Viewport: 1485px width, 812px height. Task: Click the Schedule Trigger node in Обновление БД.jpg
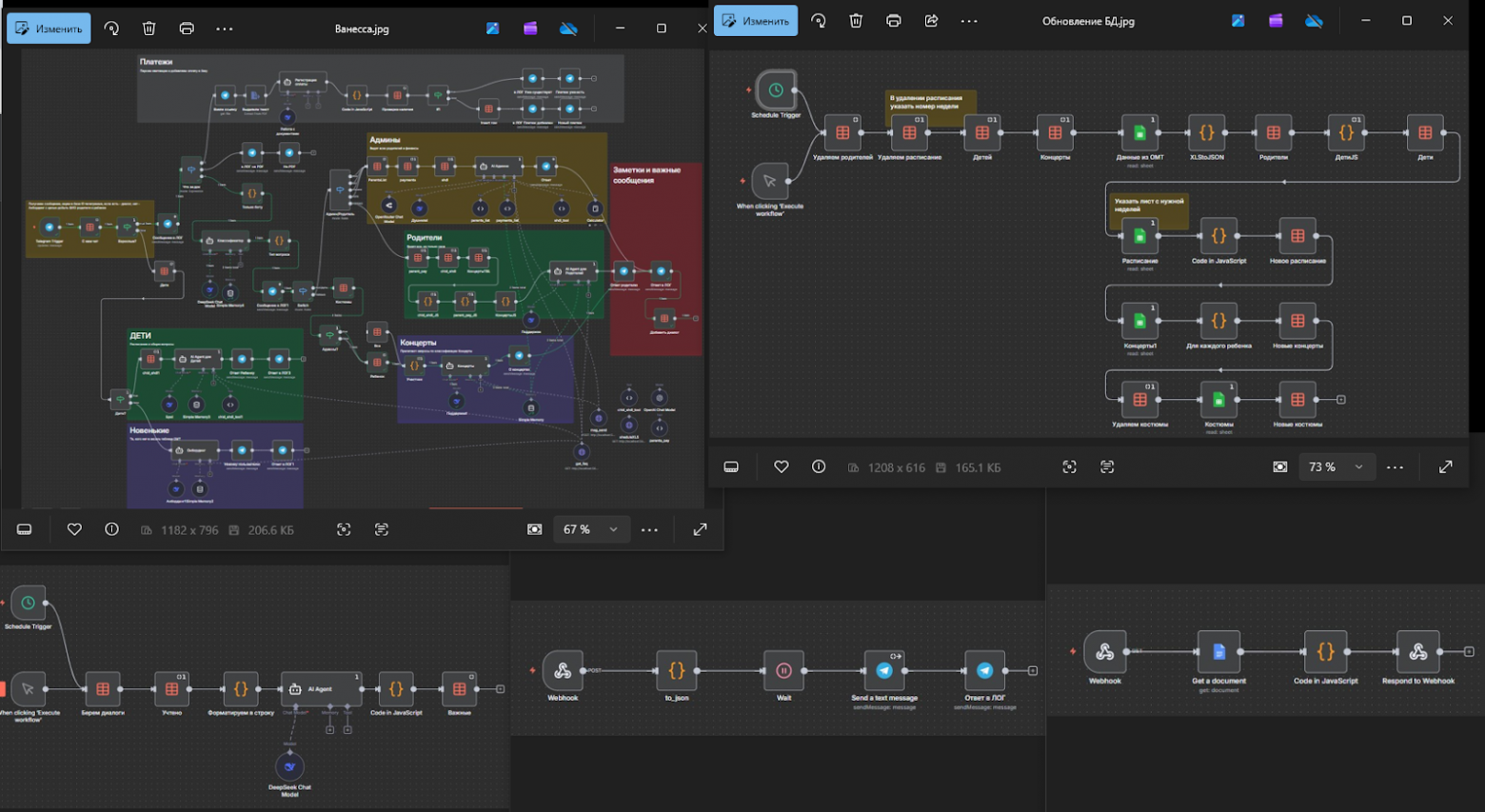776,90
